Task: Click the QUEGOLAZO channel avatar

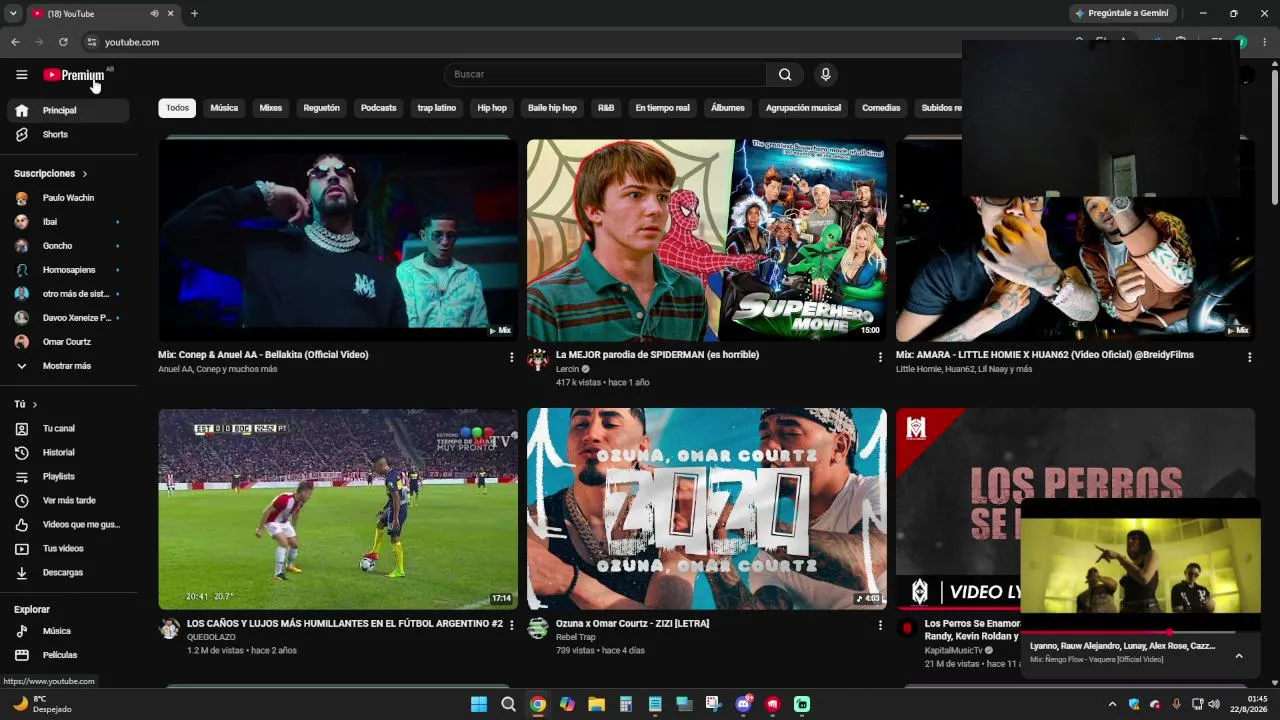Action: tap(169, 628)
